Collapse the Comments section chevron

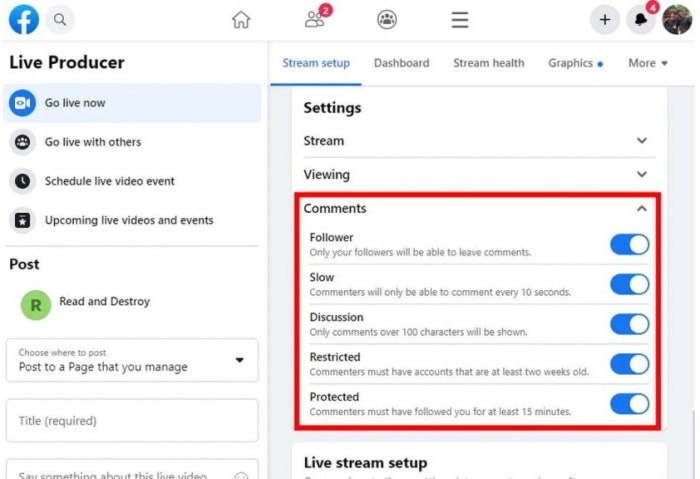[x=642, y=208]
